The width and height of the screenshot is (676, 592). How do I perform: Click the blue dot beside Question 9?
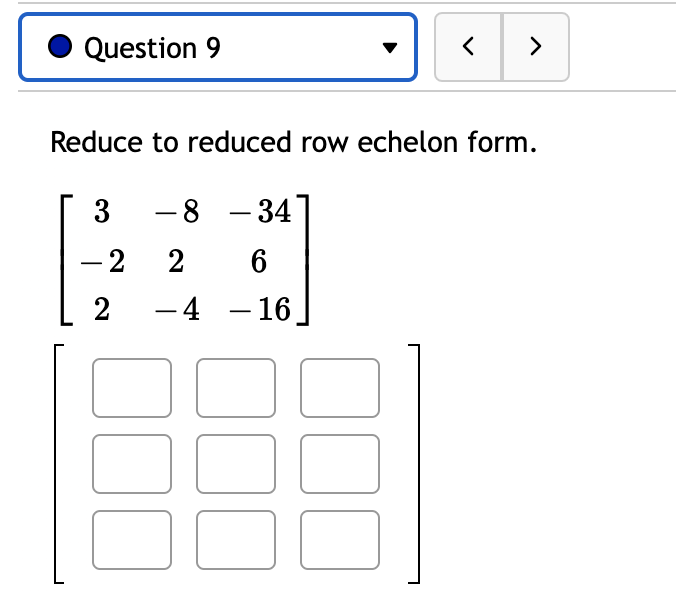click(x=60, y=46)
